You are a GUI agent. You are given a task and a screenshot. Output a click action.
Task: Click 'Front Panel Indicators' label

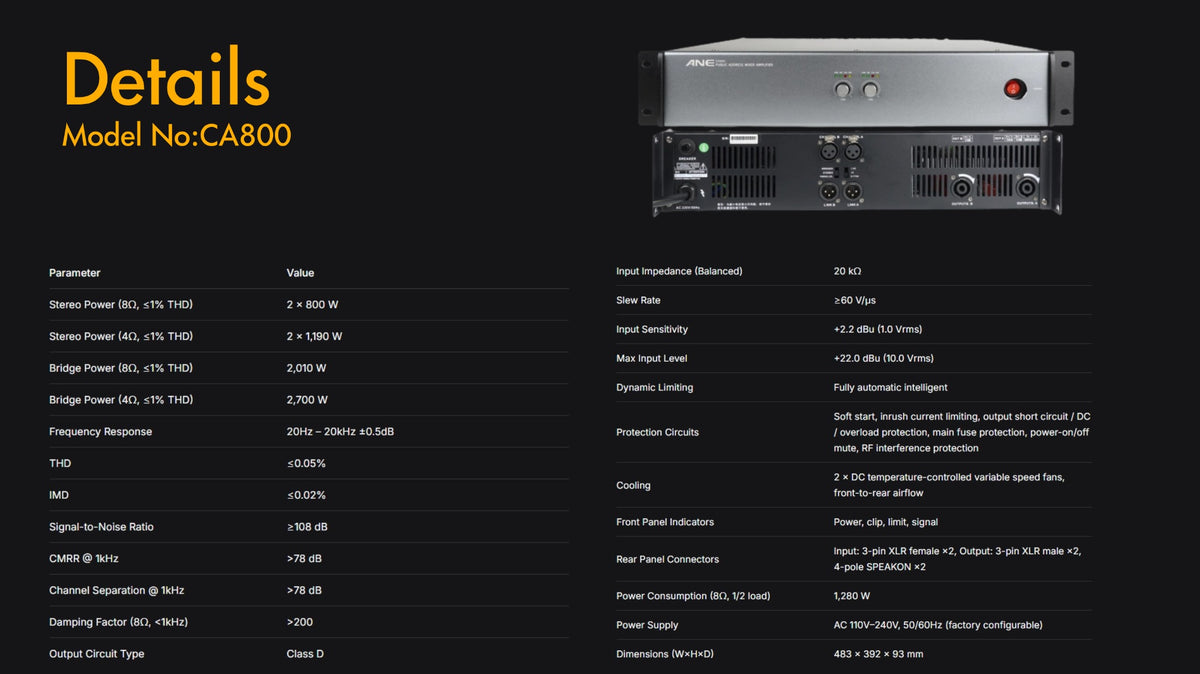tap(664, 522)
